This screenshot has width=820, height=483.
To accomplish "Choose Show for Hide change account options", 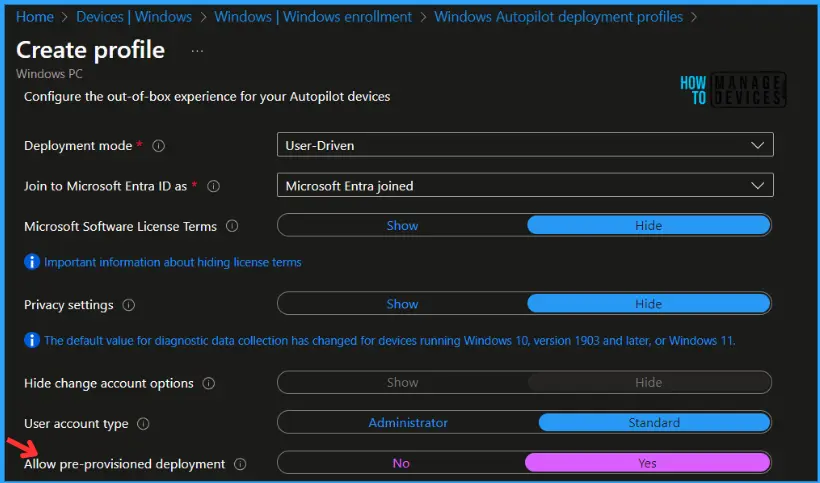I will coord(402,382).
